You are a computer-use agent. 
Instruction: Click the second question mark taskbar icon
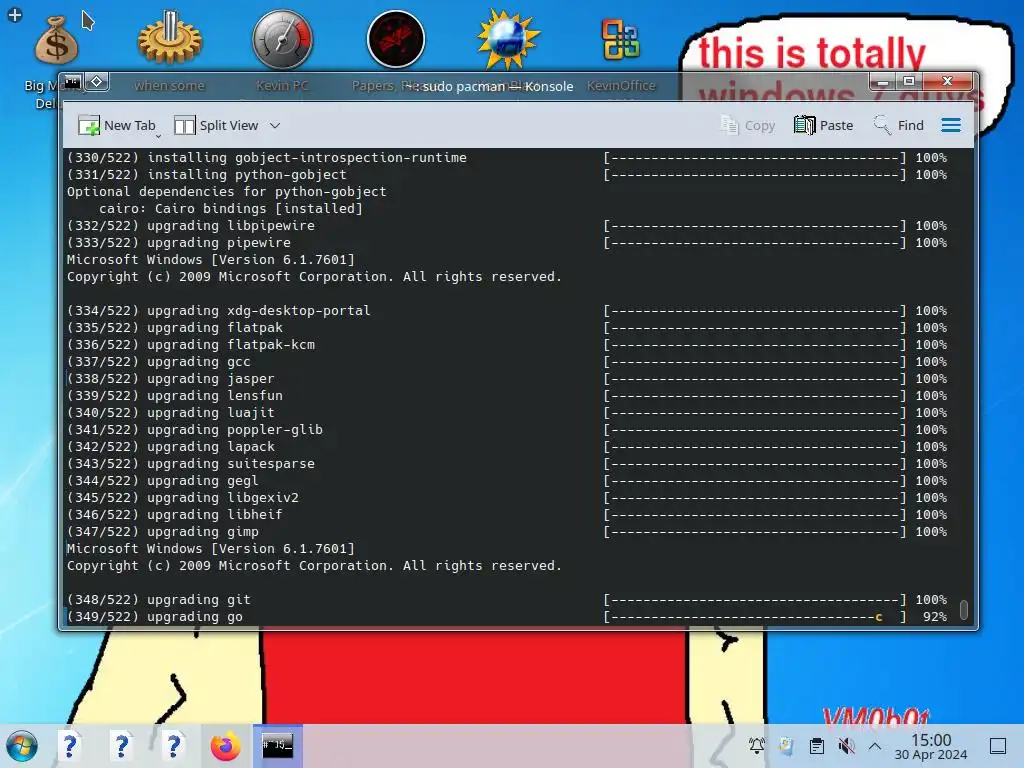tap(121, 746)
